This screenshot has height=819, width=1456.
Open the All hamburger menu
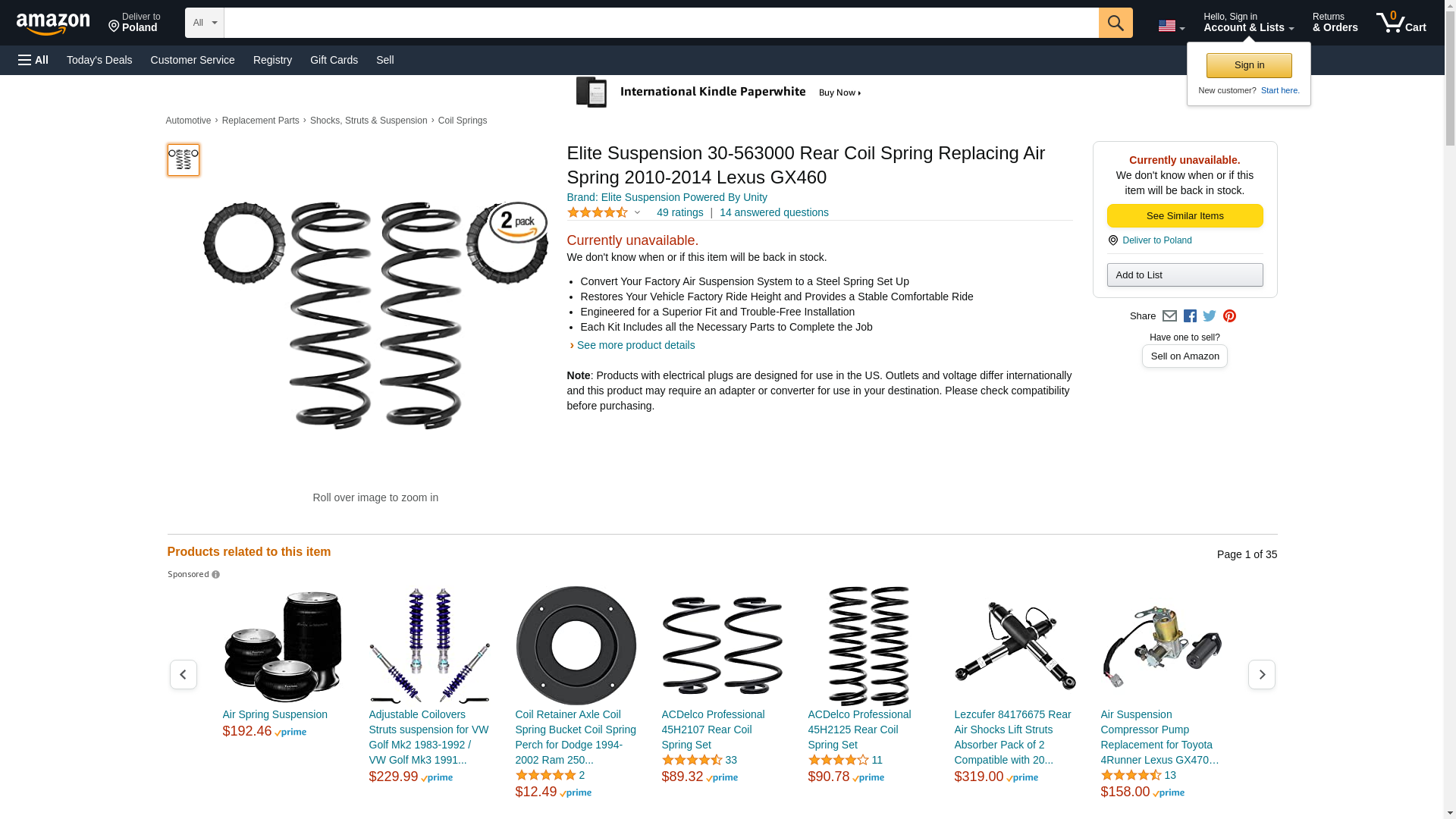click(33, 60)
